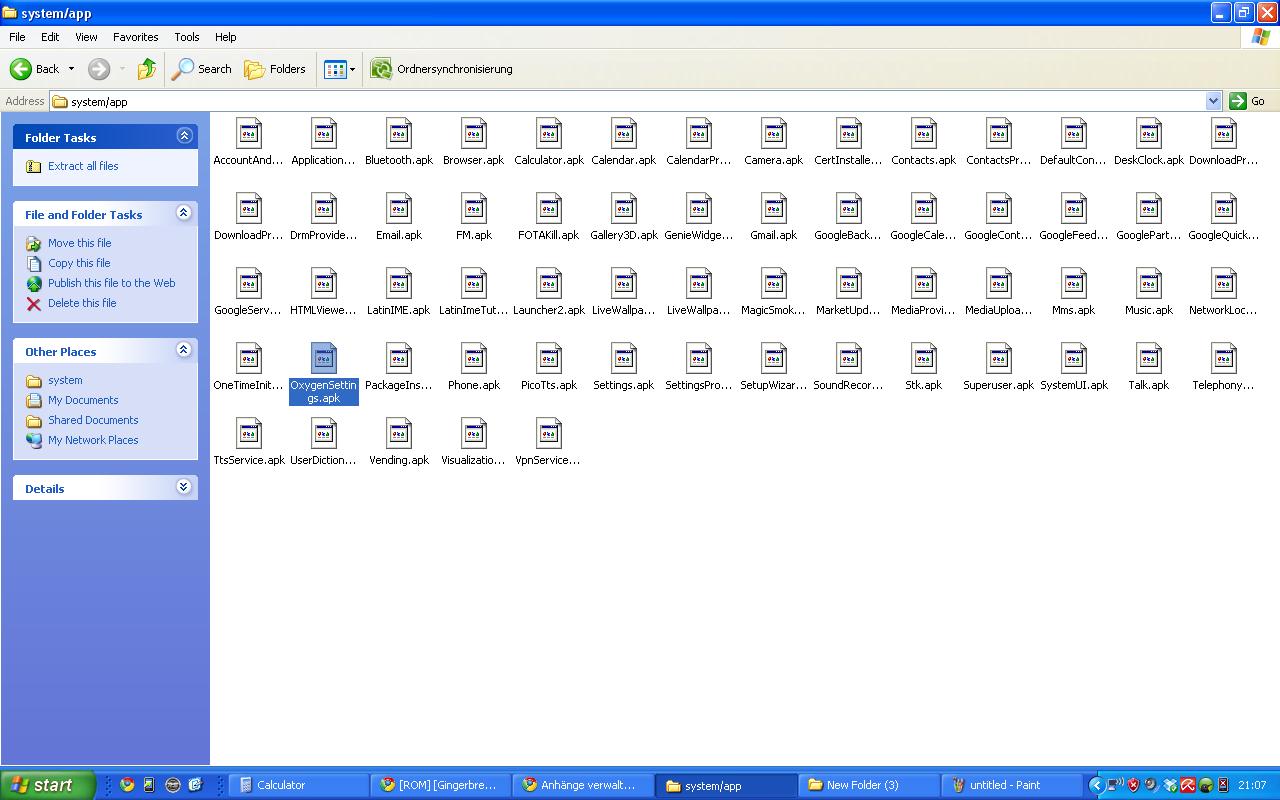Select the Calculator.apk file icon

pos(549,134)
